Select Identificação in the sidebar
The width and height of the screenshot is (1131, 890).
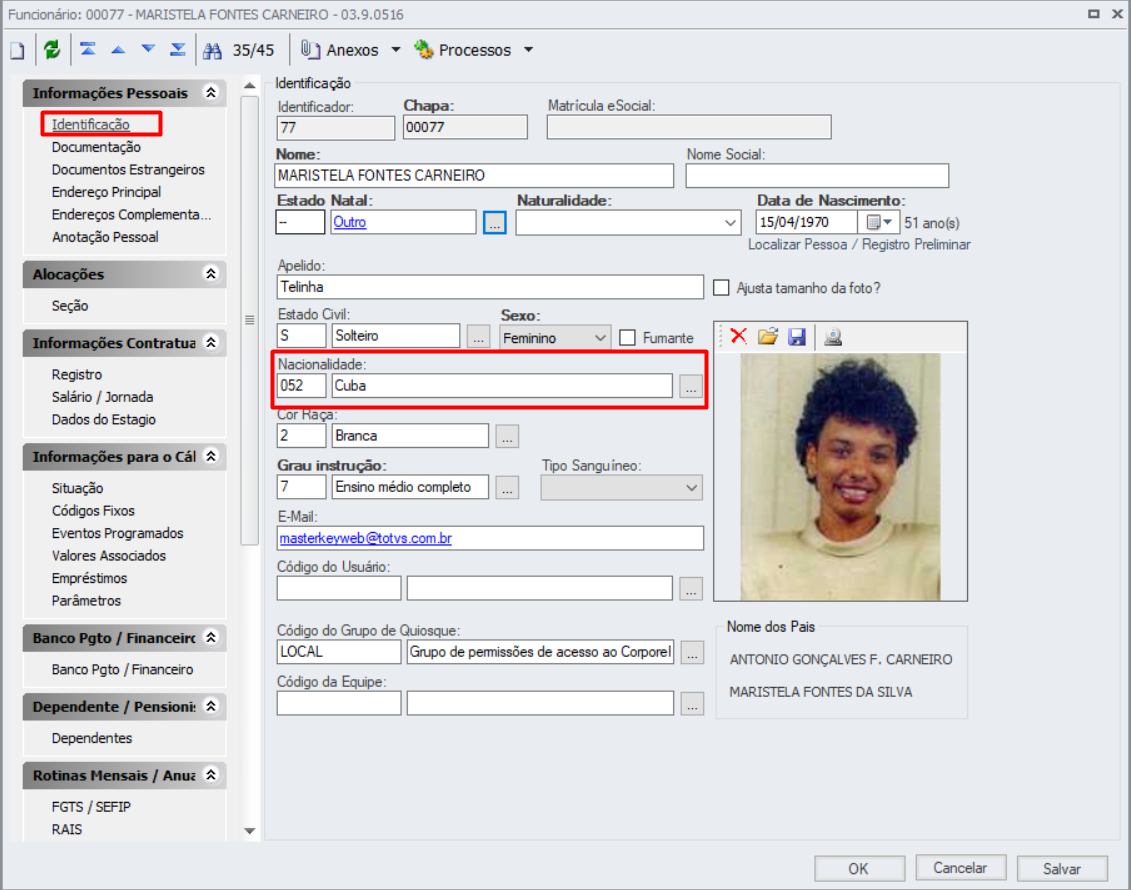(x=90, y=124)
